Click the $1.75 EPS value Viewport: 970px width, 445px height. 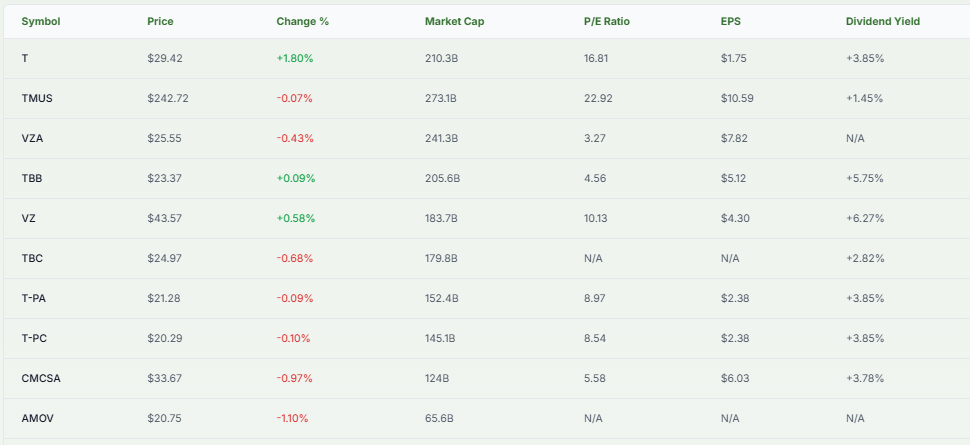[734, 58]
